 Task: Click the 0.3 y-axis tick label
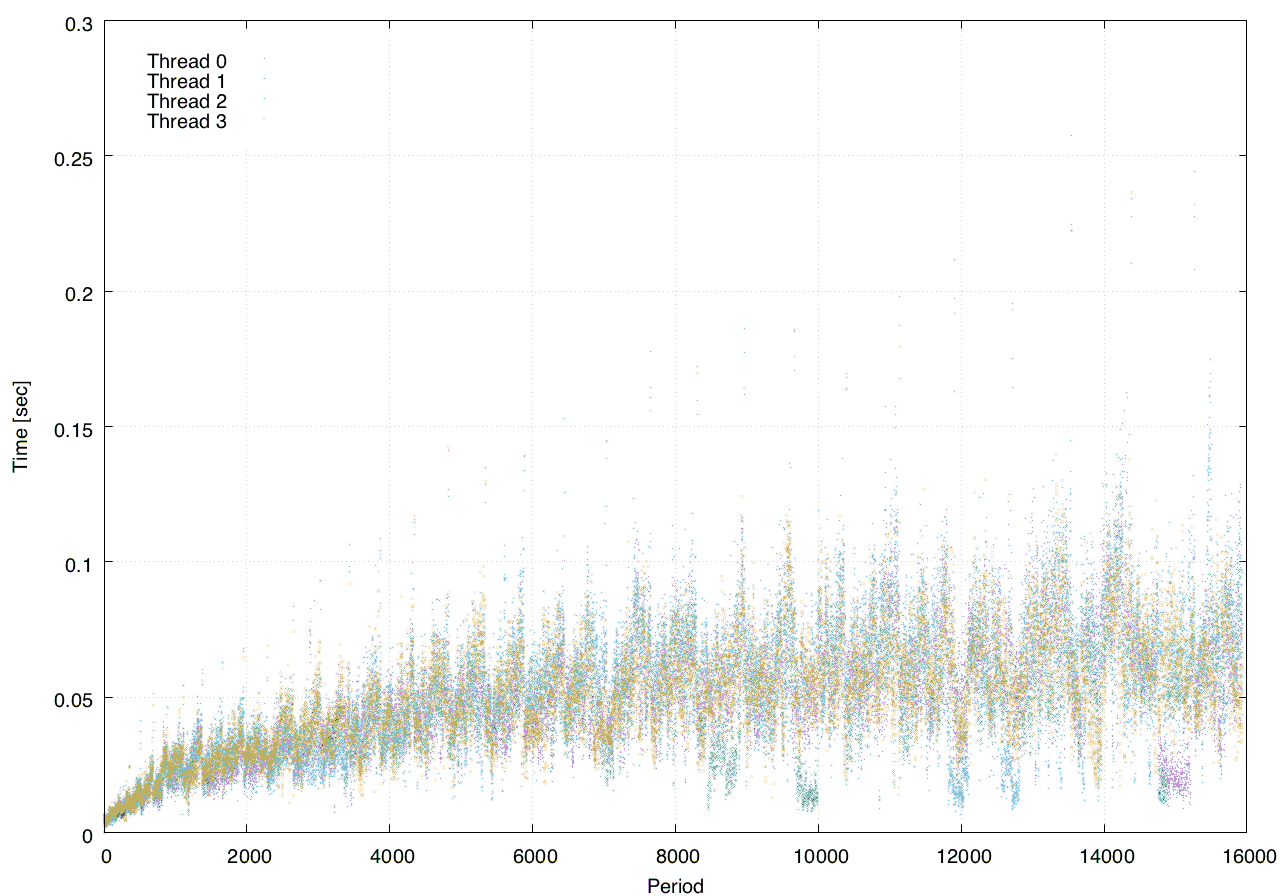pos(78,22)
